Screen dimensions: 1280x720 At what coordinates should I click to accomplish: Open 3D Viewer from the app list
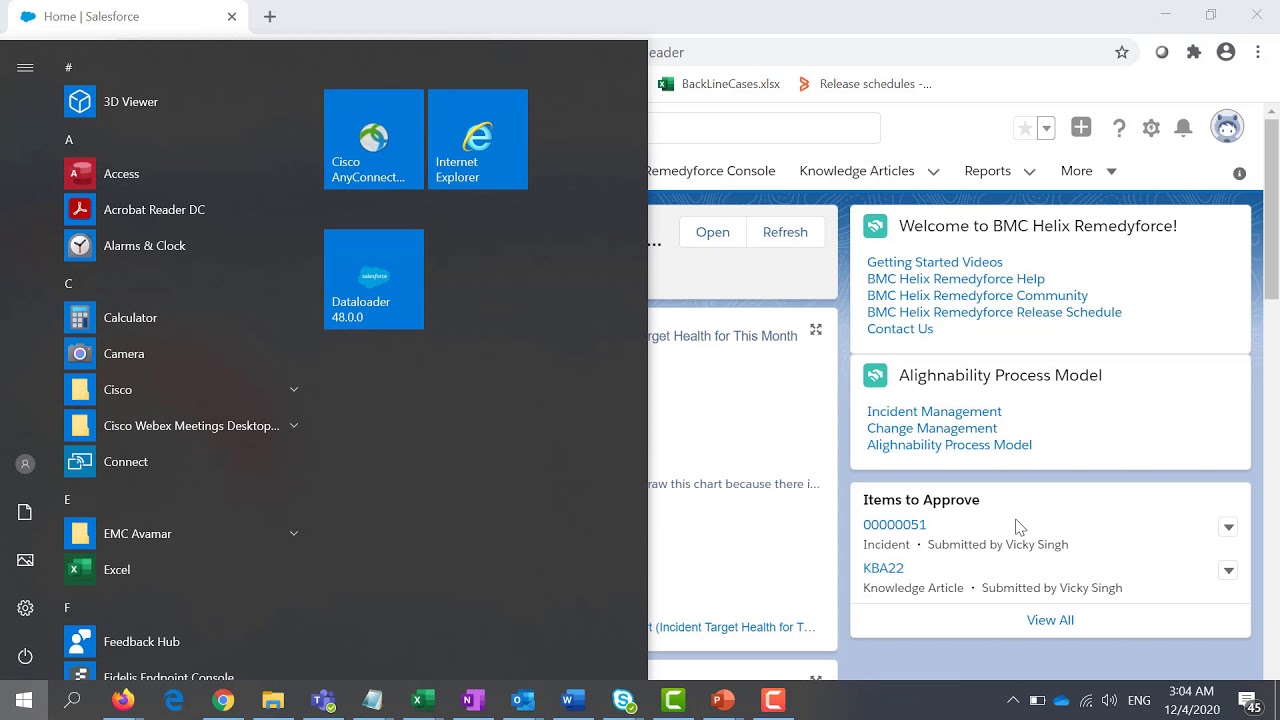(x=181, y=101)
